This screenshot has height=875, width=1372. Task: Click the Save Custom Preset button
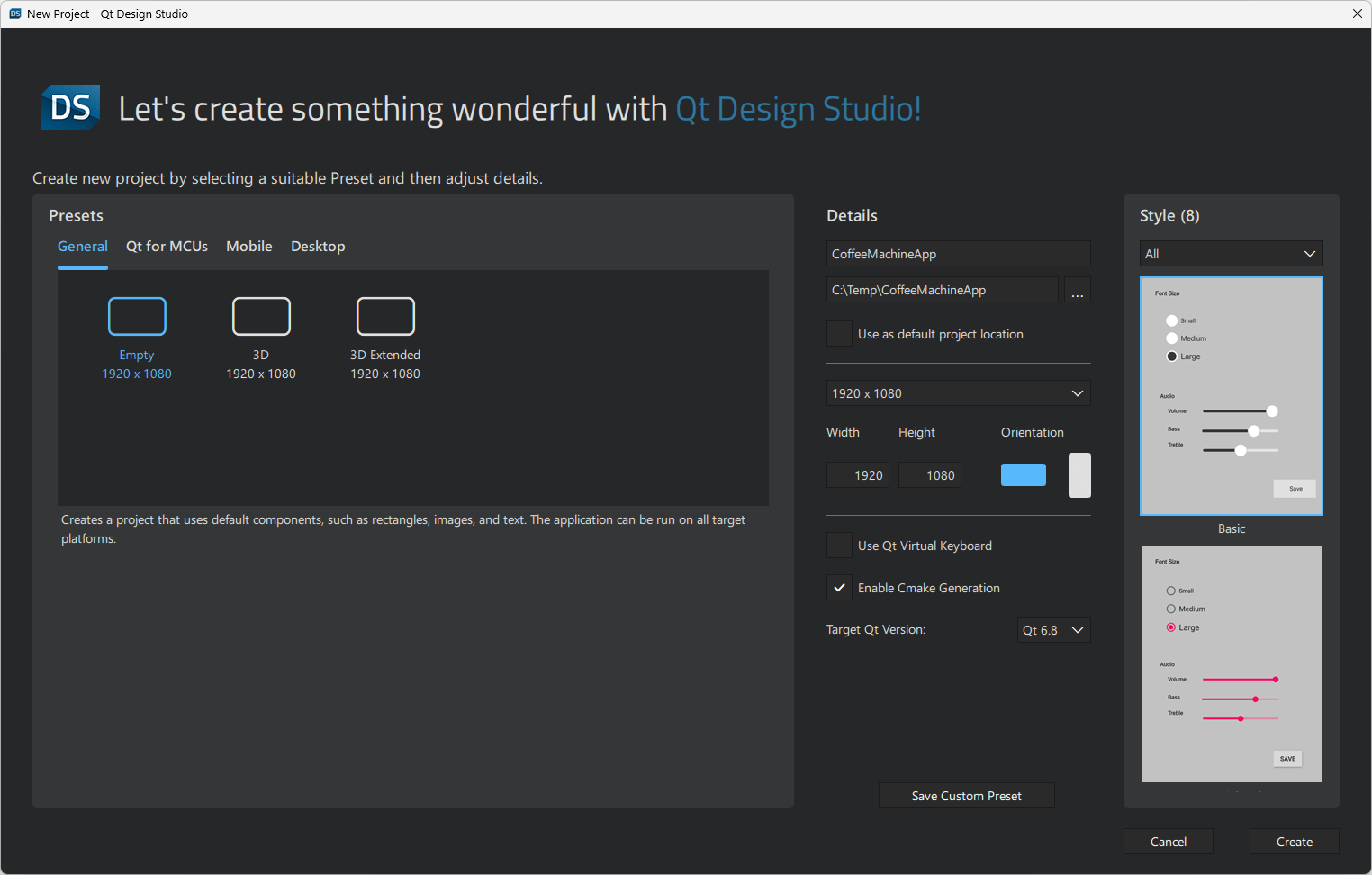click(x=966, y=795)
